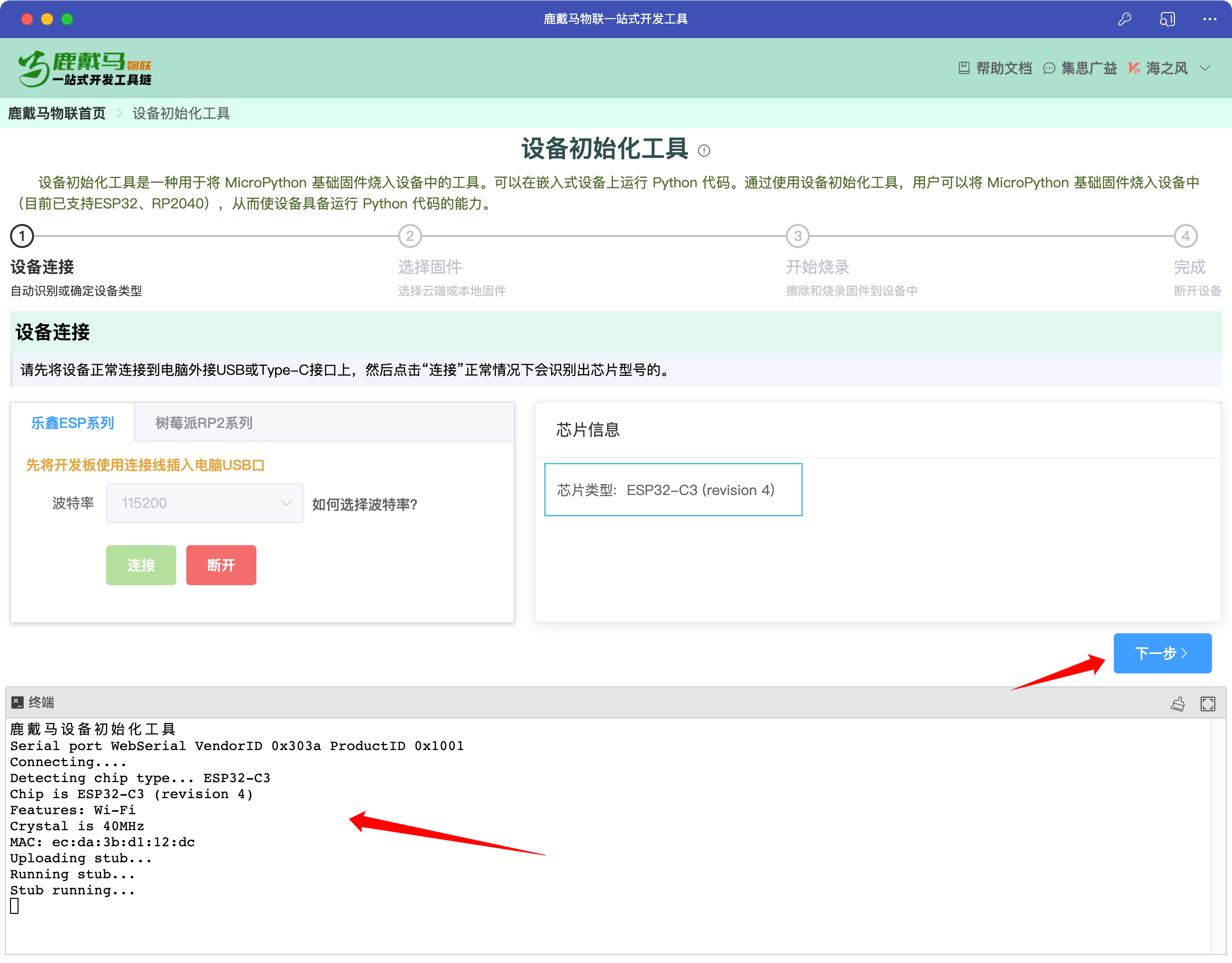Click the VIP badge icon
Image resolution: width=1232 pixels, height=963 pixels.
point(1134,68)
